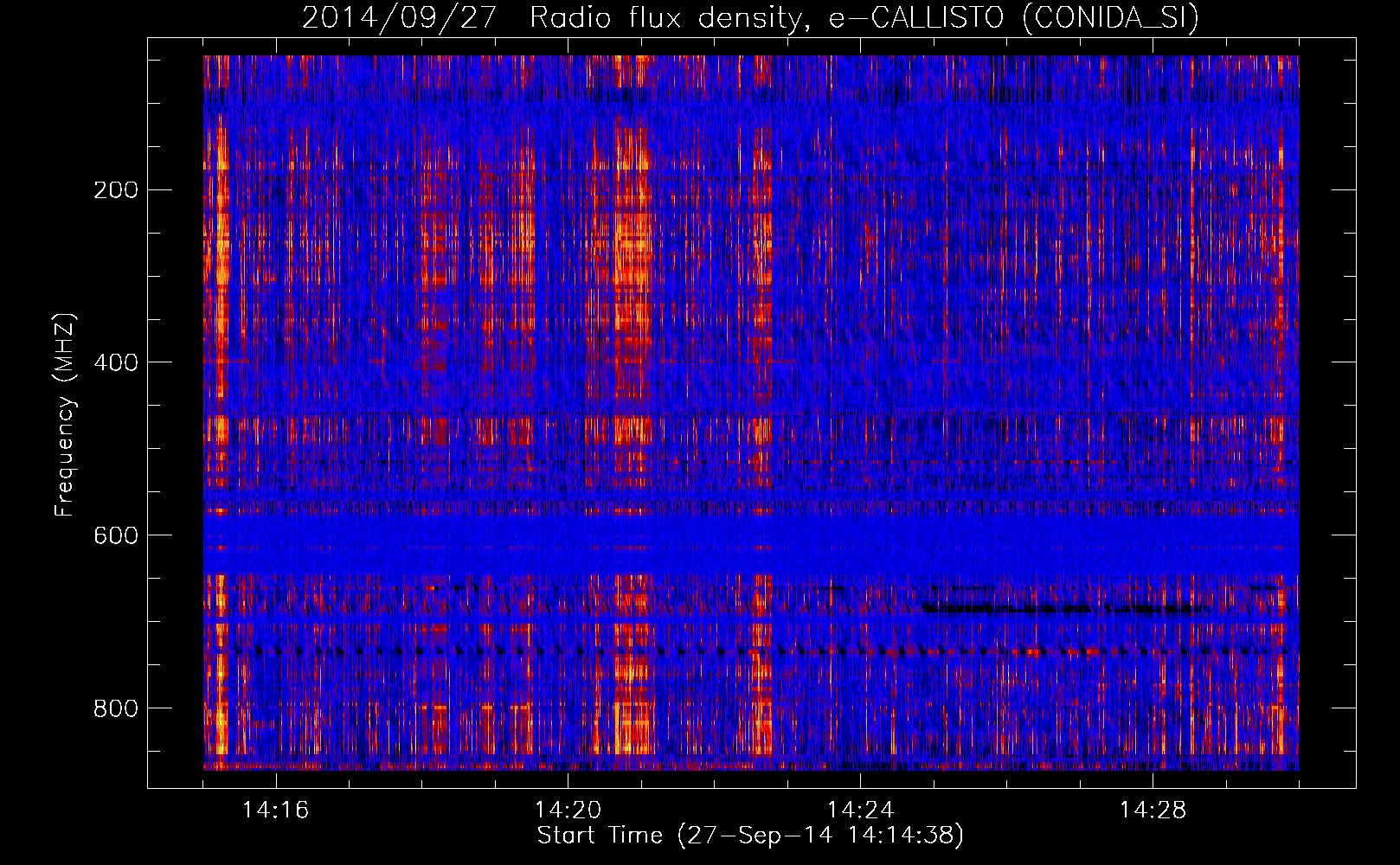Click the 800 frequency tick label
1400x865 pixels.
click(116, 708)
